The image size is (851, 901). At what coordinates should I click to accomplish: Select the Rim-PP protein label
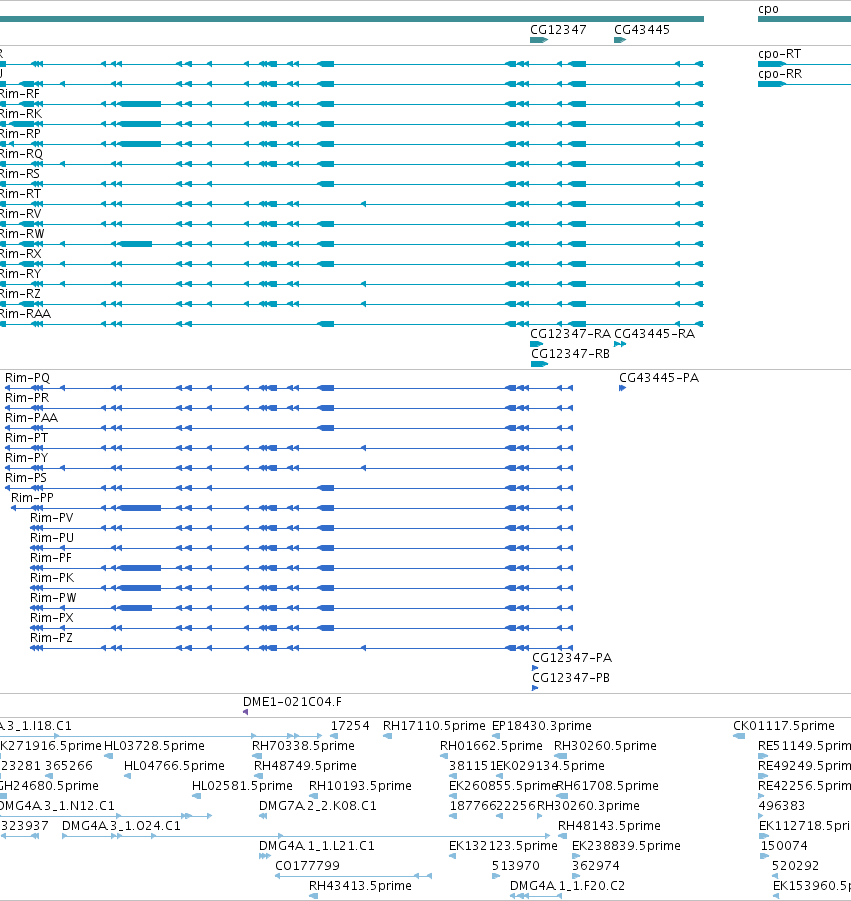click(32, 498)
